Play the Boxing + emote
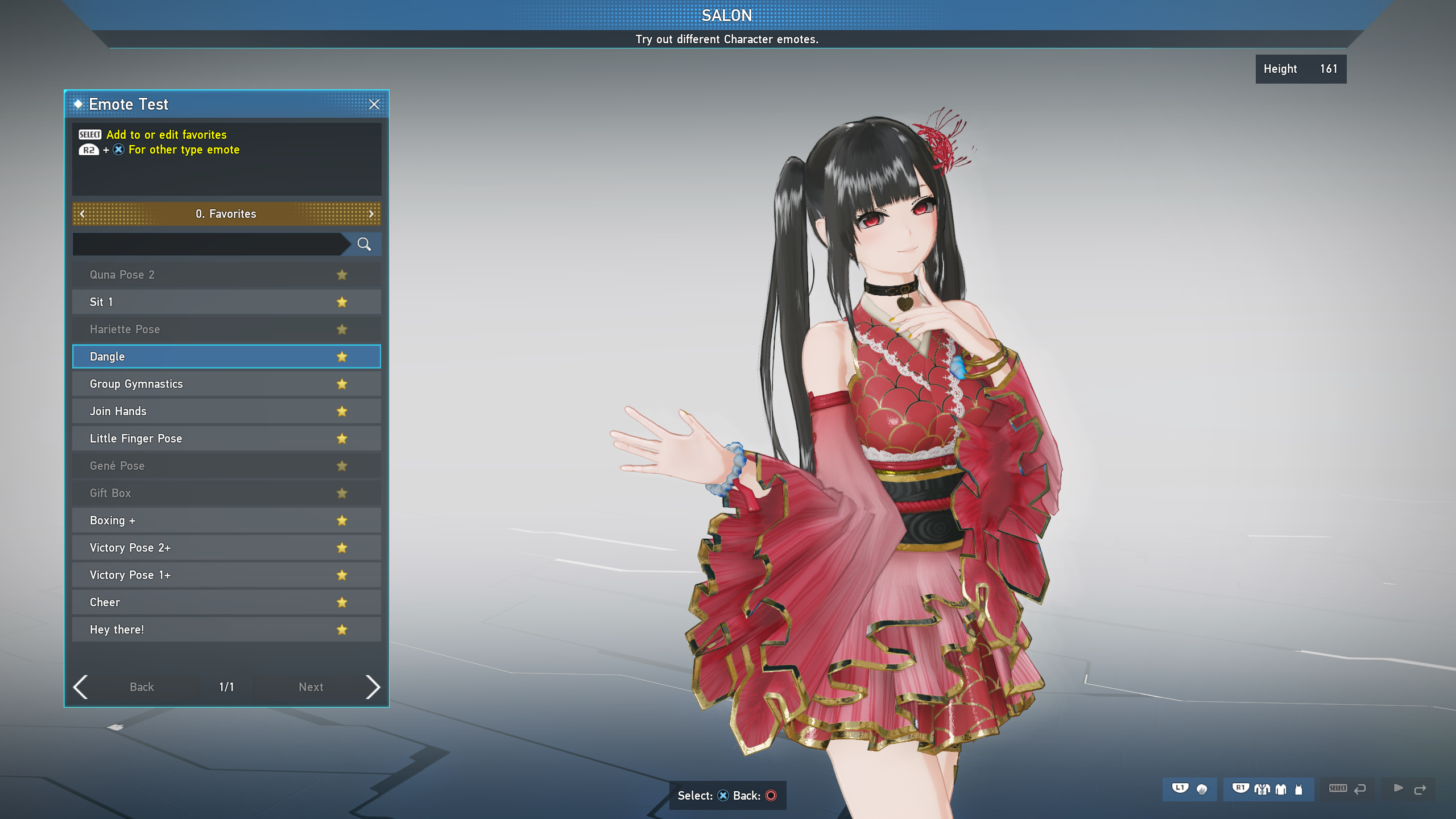Image resolution: width=1456 pixels, height=819 pixels. (x=226, y=520)
